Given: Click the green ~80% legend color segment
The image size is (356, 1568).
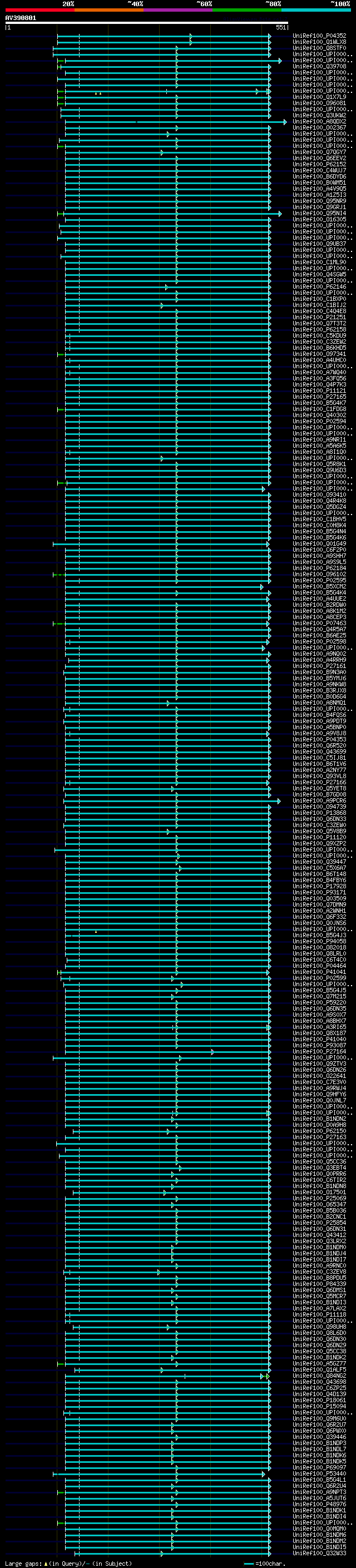Looking at the screenshot, I should click(247, 10).
